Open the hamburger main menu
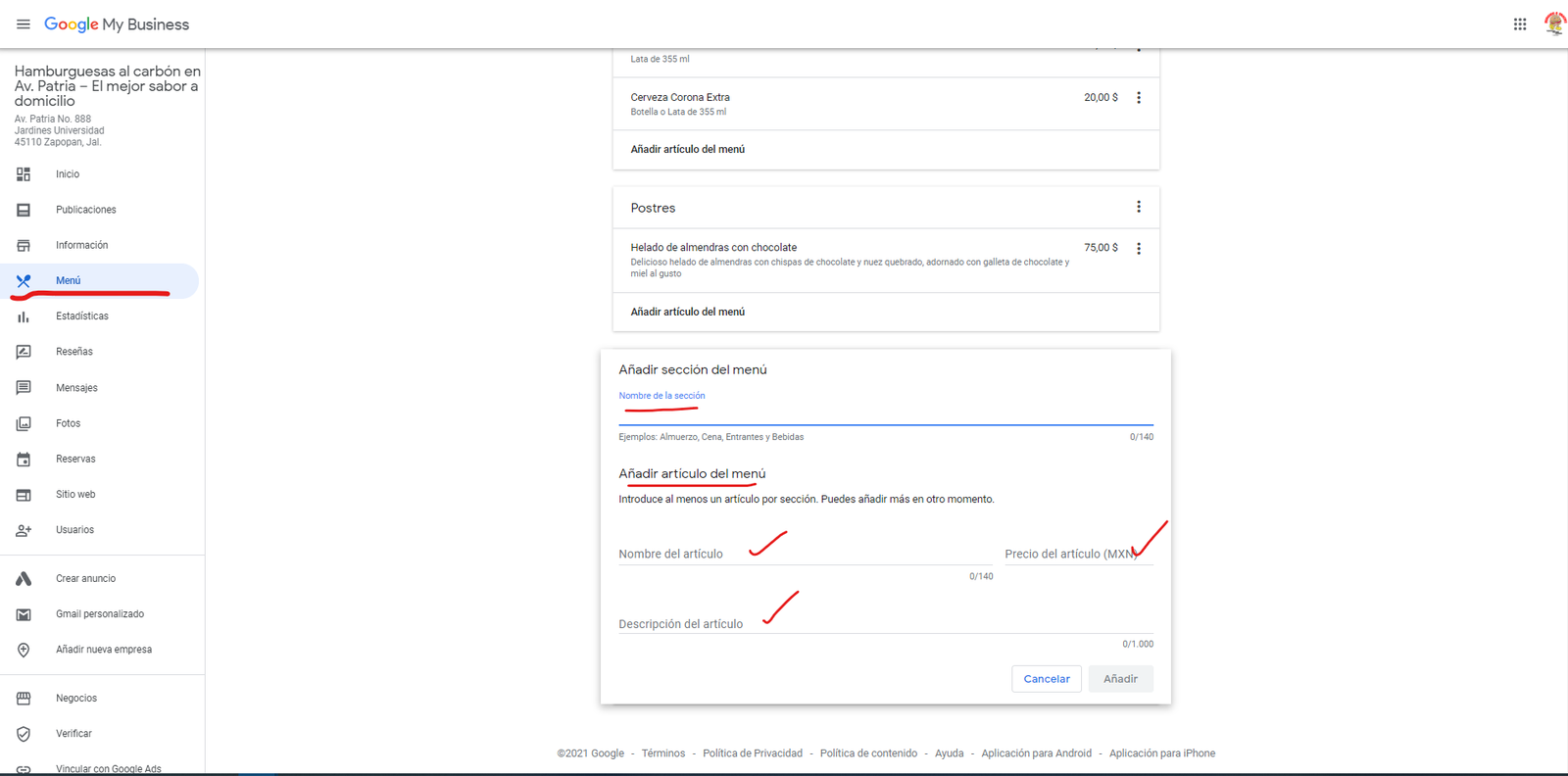 24,24
